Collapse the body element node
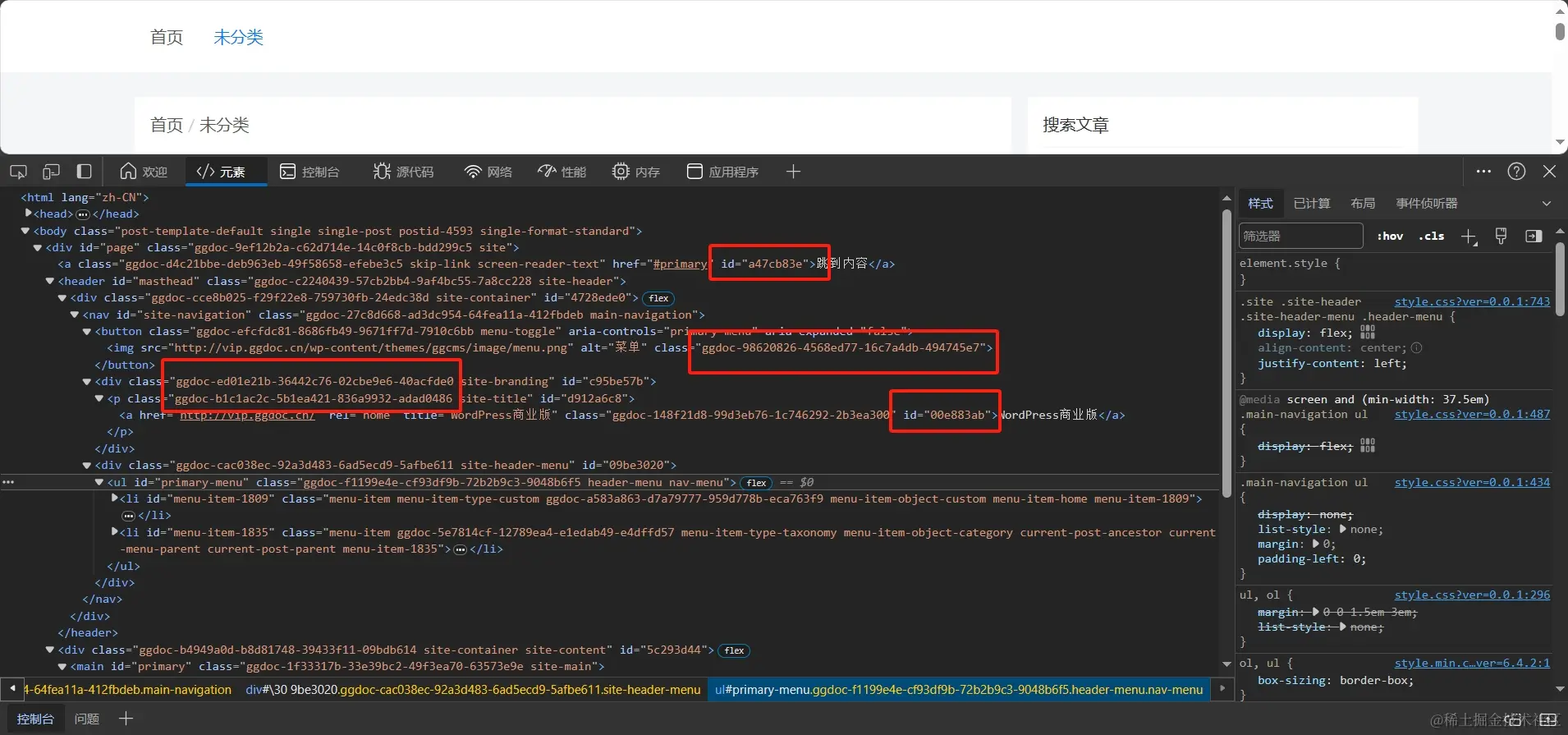This screenshot has width=1568, height=735. click(x=25, y=231)
